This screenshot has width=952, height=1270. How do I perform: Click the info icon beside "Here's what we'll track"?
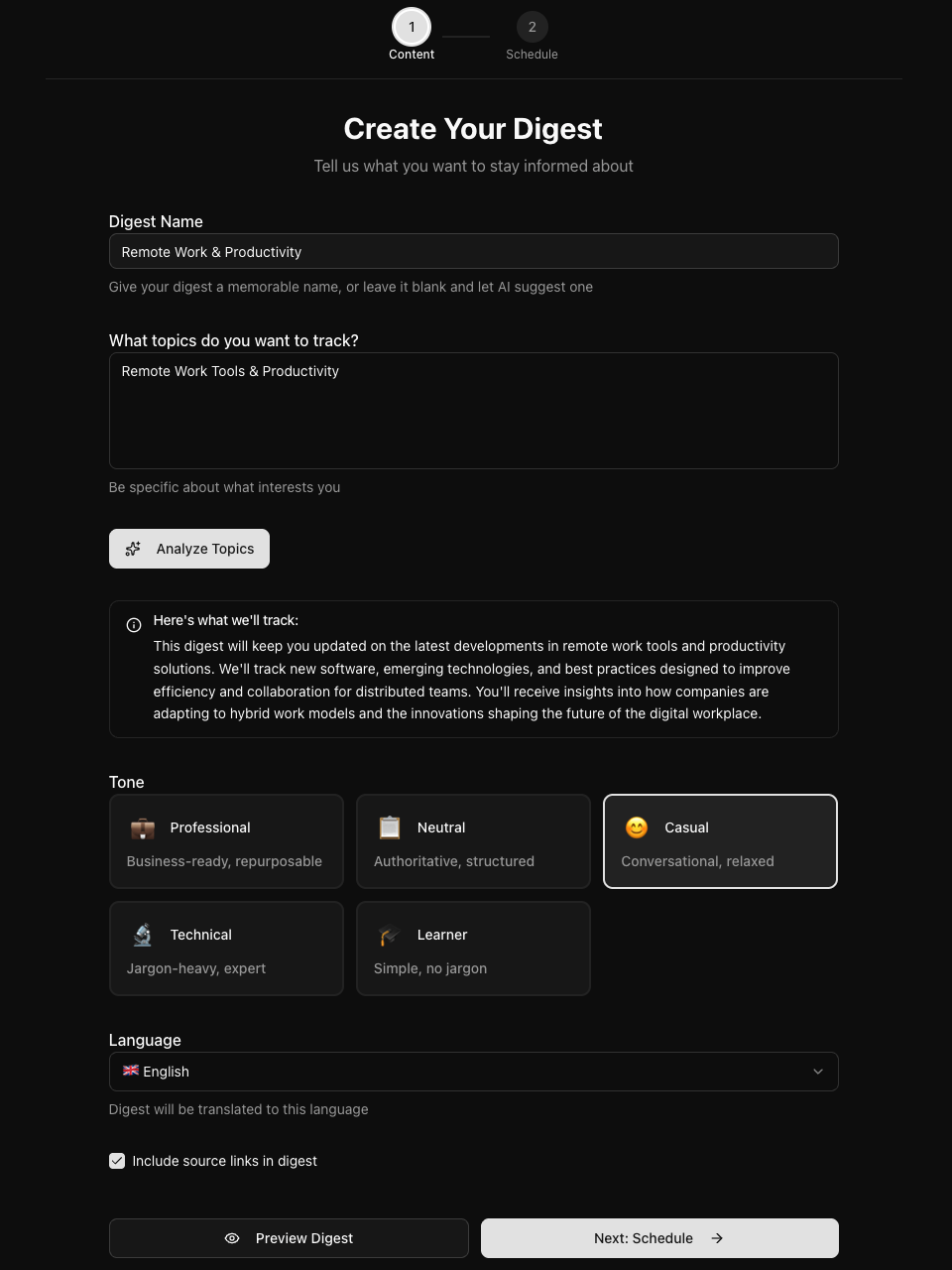click(134, 625)
